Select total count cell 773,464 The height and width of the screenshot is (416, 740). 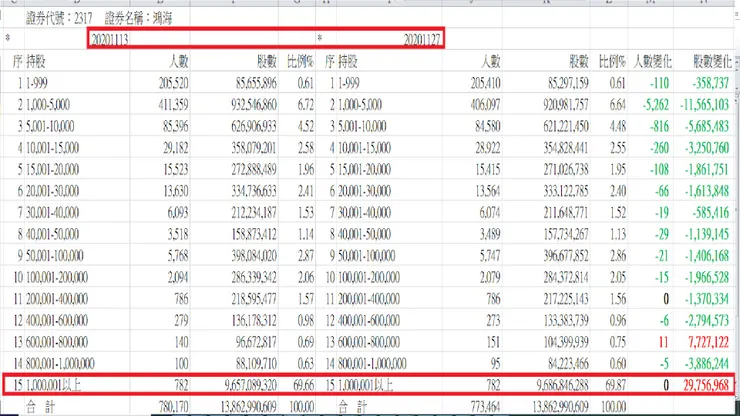click(x=486, y=407)
